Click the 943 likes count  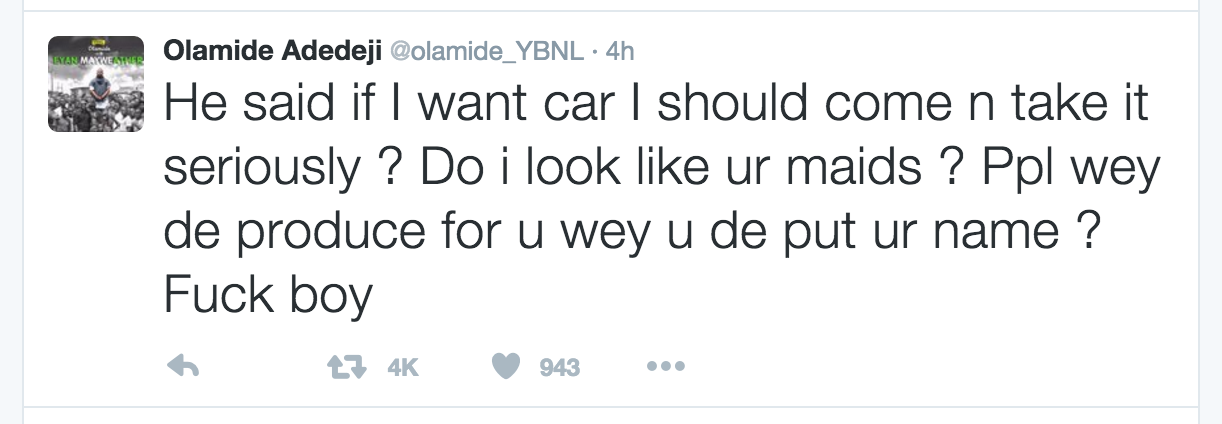pyautogui.click(x=560, y=369)
